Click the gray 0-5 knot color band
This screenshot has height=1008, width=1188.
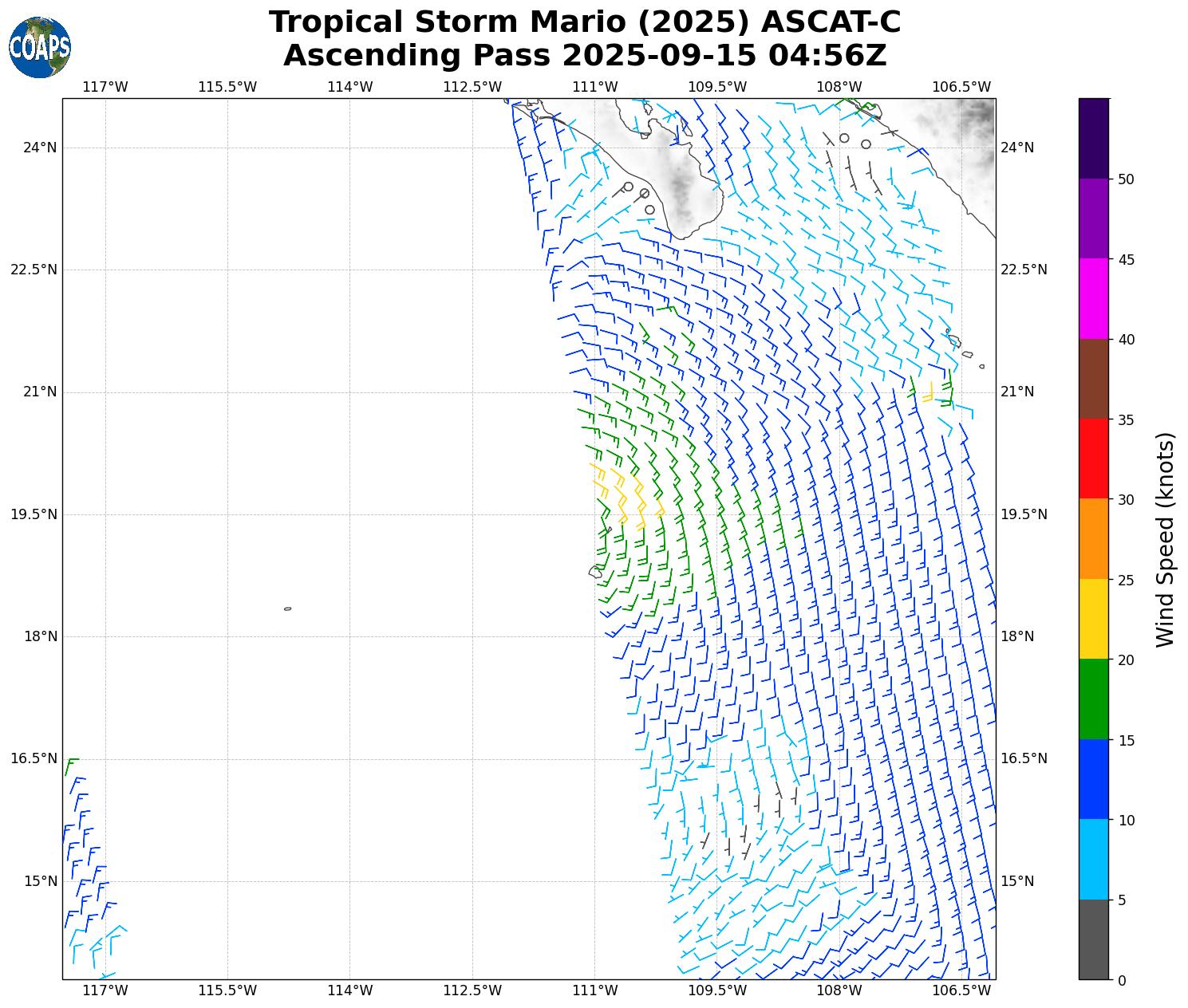tap(1093, 939)
